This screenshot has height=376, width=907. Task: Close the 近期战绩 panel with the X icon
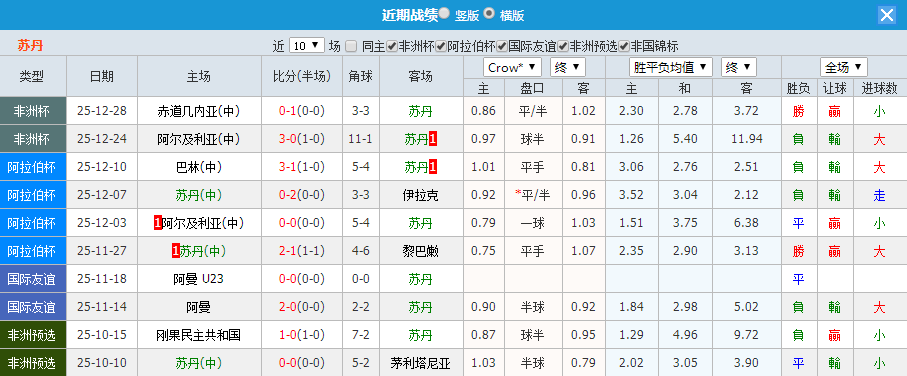point(886,15)
